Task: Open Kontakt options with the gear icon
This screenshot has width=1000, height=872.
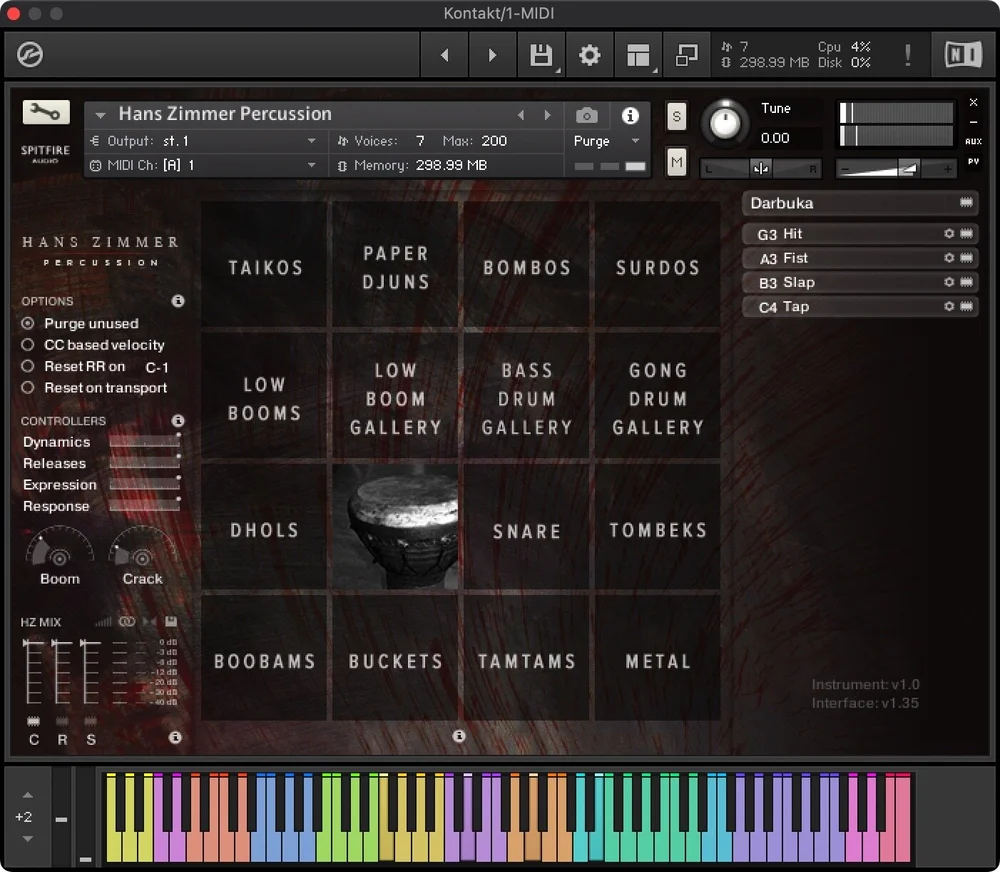Action: click(x=589, y=55)
